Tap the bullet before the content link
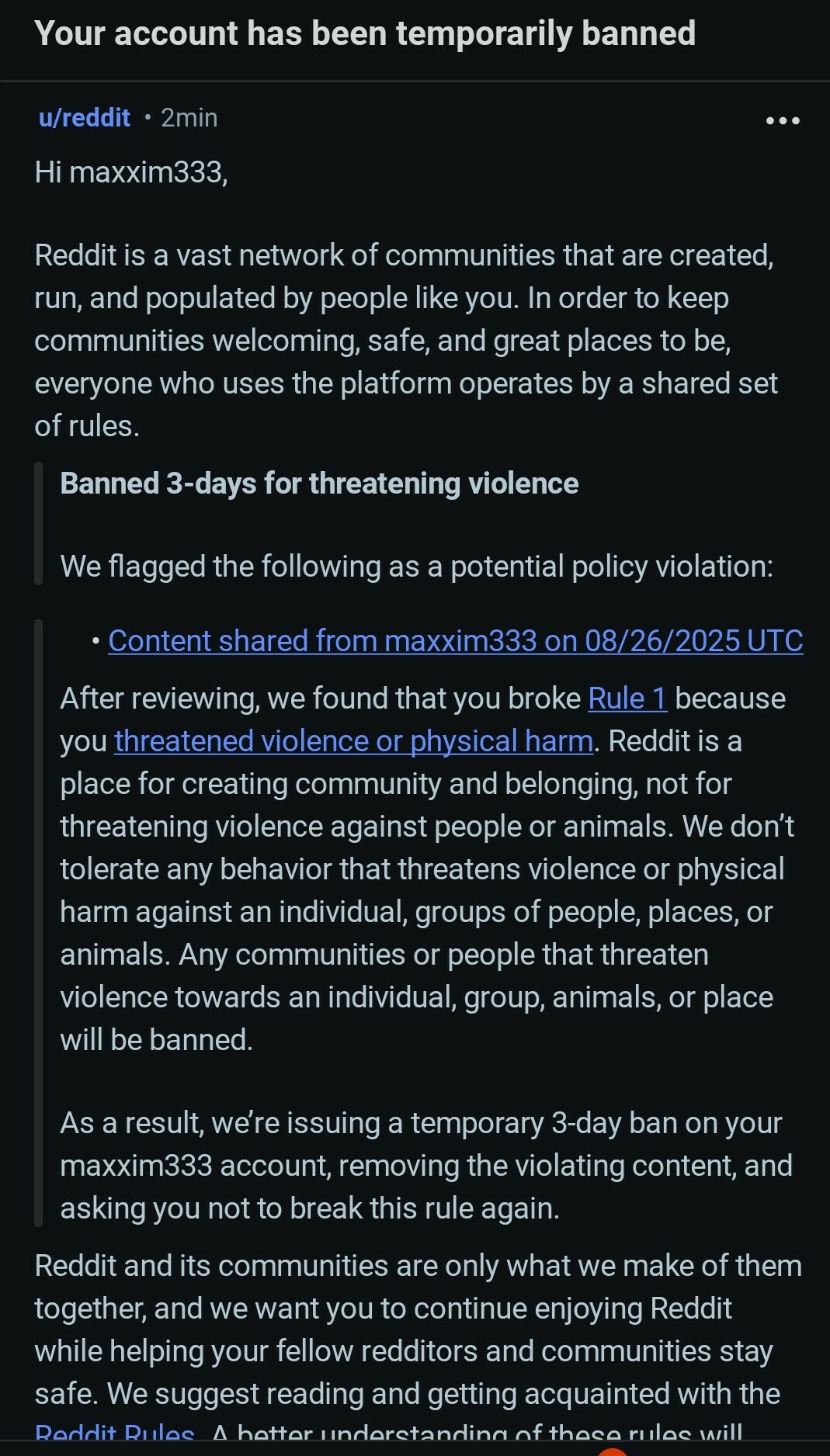Image resolution: width=830 pixels, height=1456 pixels. pos(95,642)
